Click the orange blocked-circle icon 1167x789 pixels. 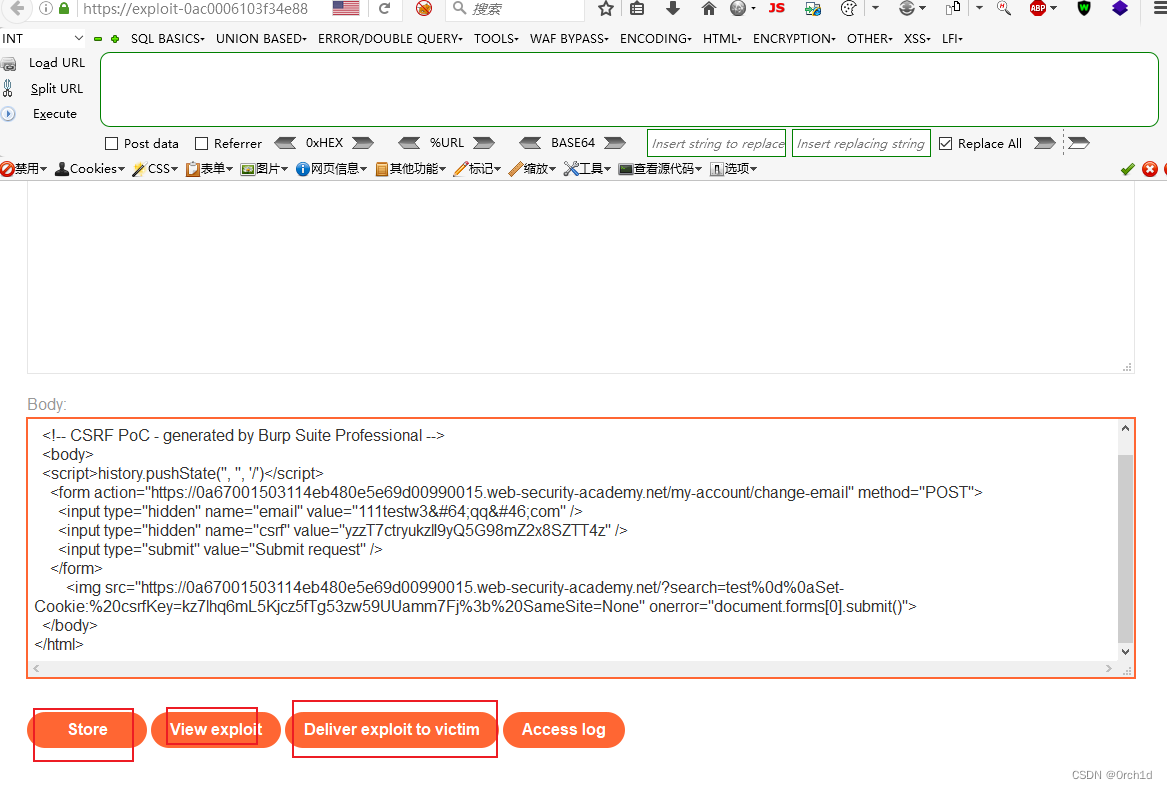pos(423,8)
